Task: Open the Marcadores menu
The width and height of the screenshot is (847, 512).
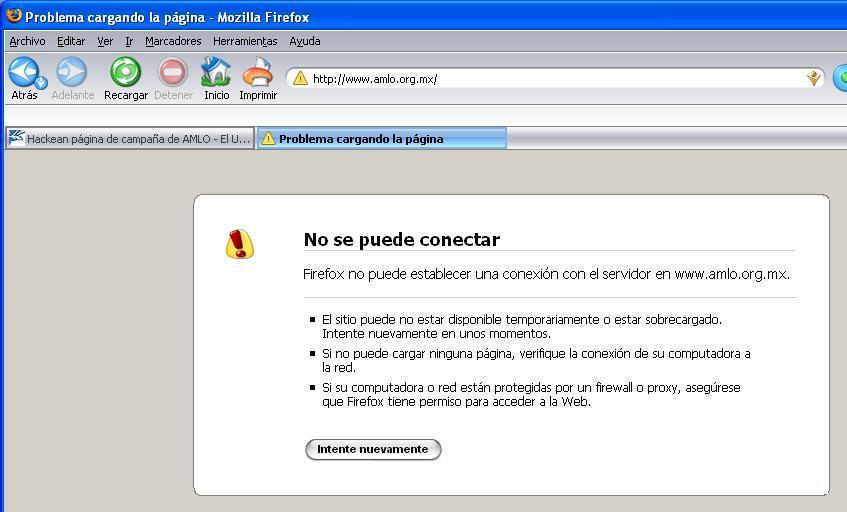Action: tap(173, 41)
